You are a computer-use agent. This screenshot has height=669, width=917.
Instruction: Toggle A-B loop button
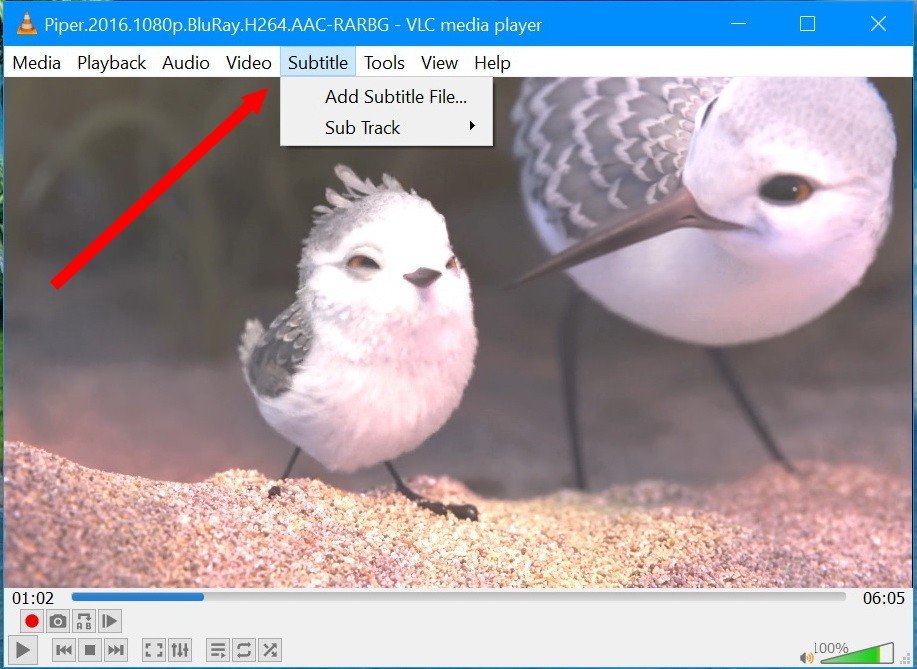click(x=84, y=621)
